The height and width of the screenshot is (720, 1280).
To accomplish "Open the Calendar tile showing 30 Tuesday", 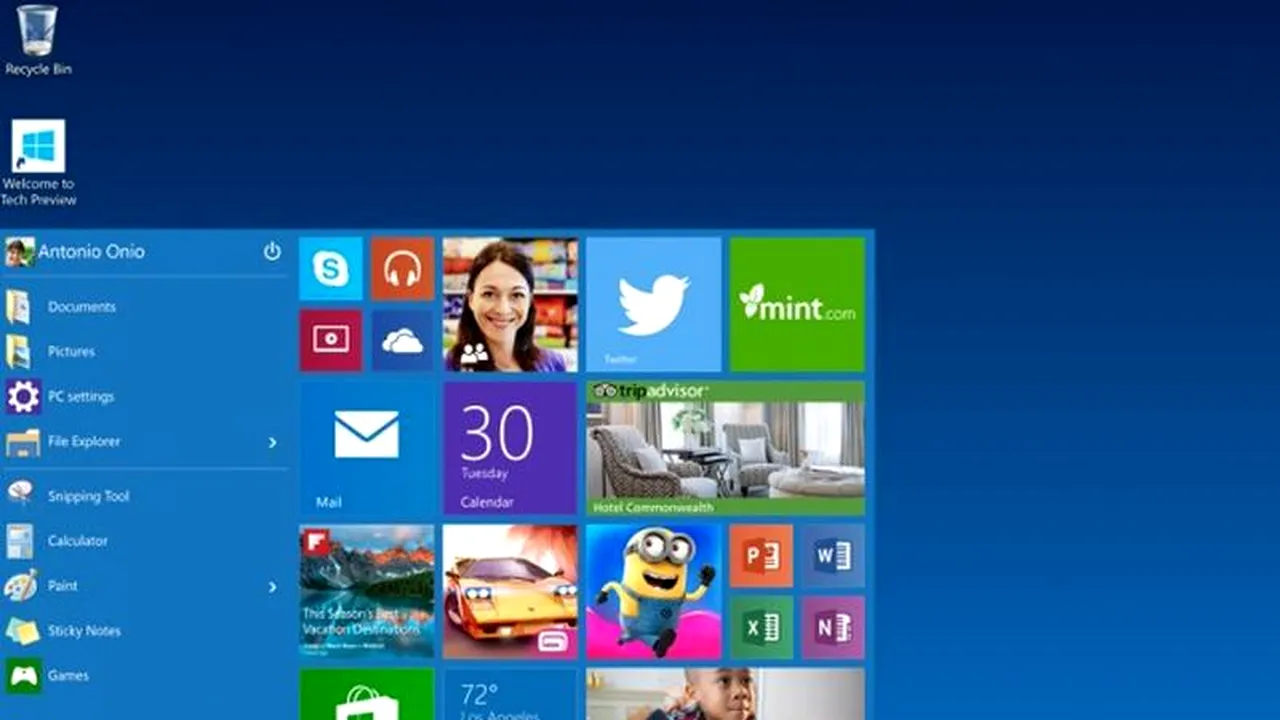I will (x=510, y=448).
